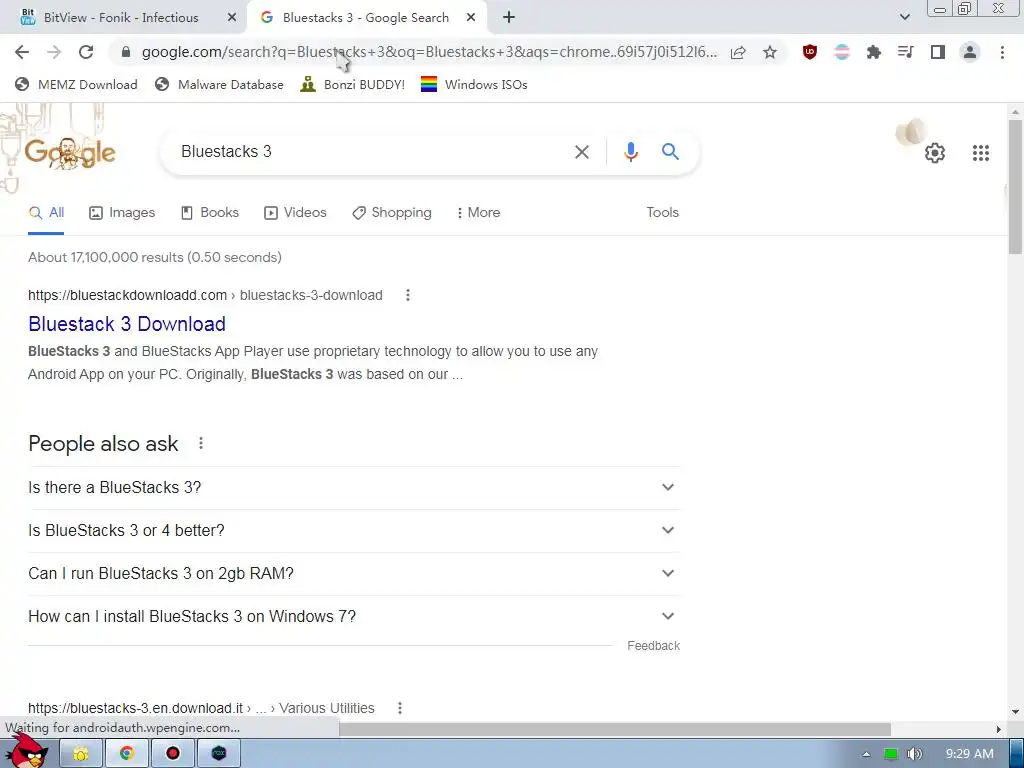Switch to Images results

[x=122, y=212]
